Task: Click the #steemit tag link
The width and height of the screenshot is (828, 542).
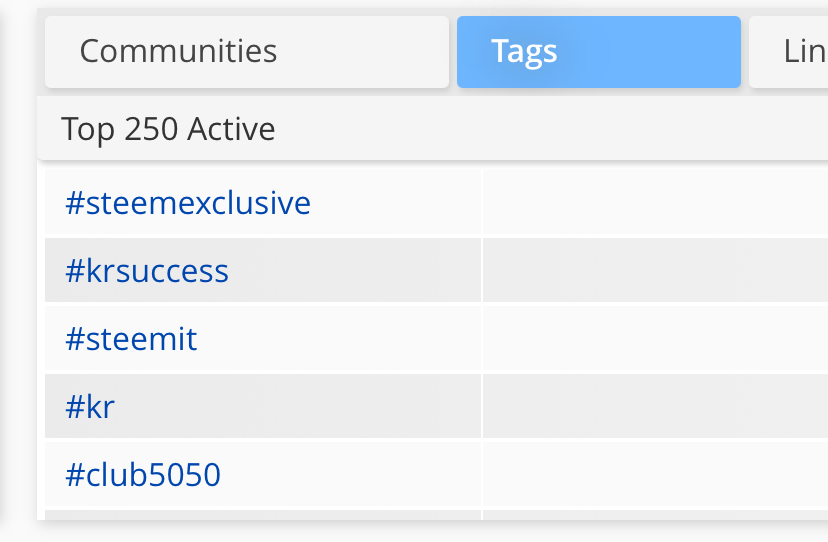Action: 131,339
